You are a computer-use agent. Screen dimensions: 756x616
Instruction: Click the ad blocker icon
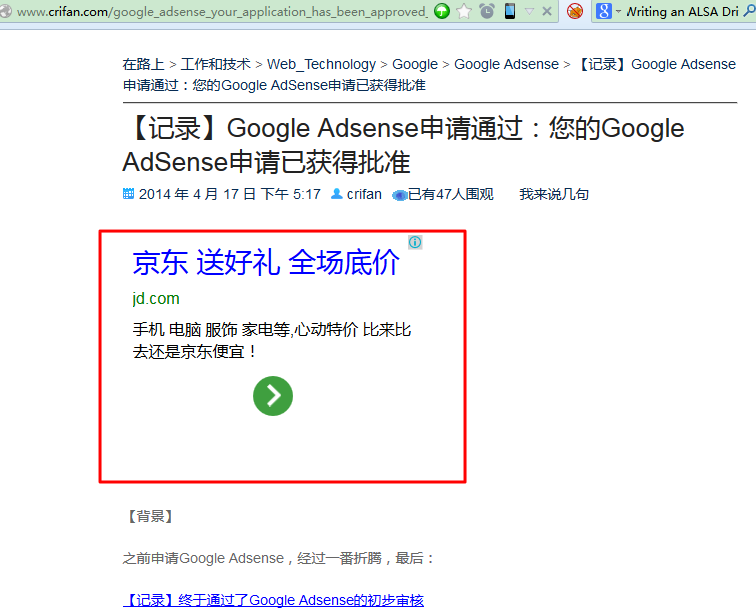575,11
